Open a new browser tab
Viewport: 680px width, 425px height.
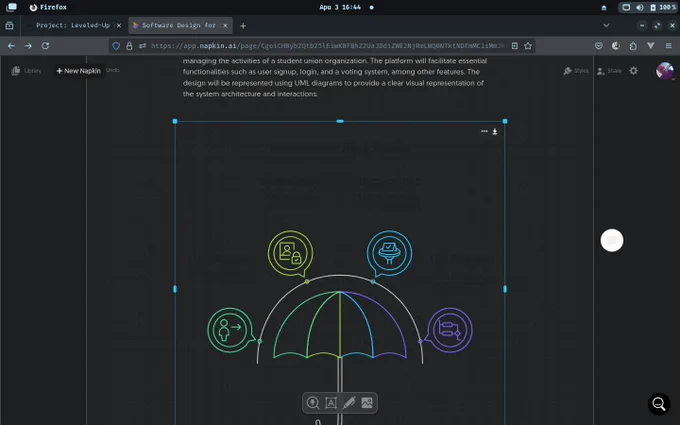click(243, 26)
